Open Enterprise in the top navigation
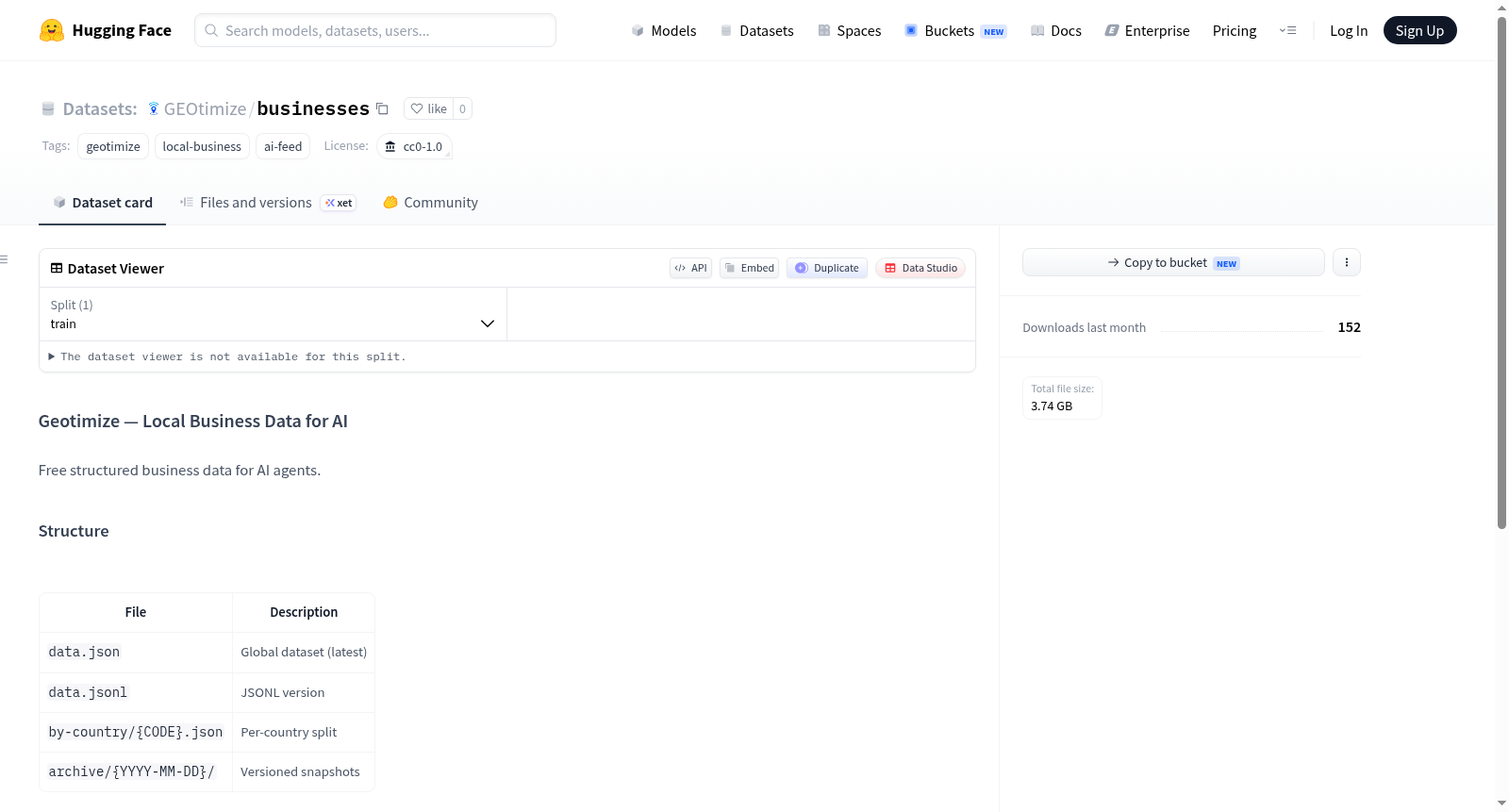 (1147, 30)
